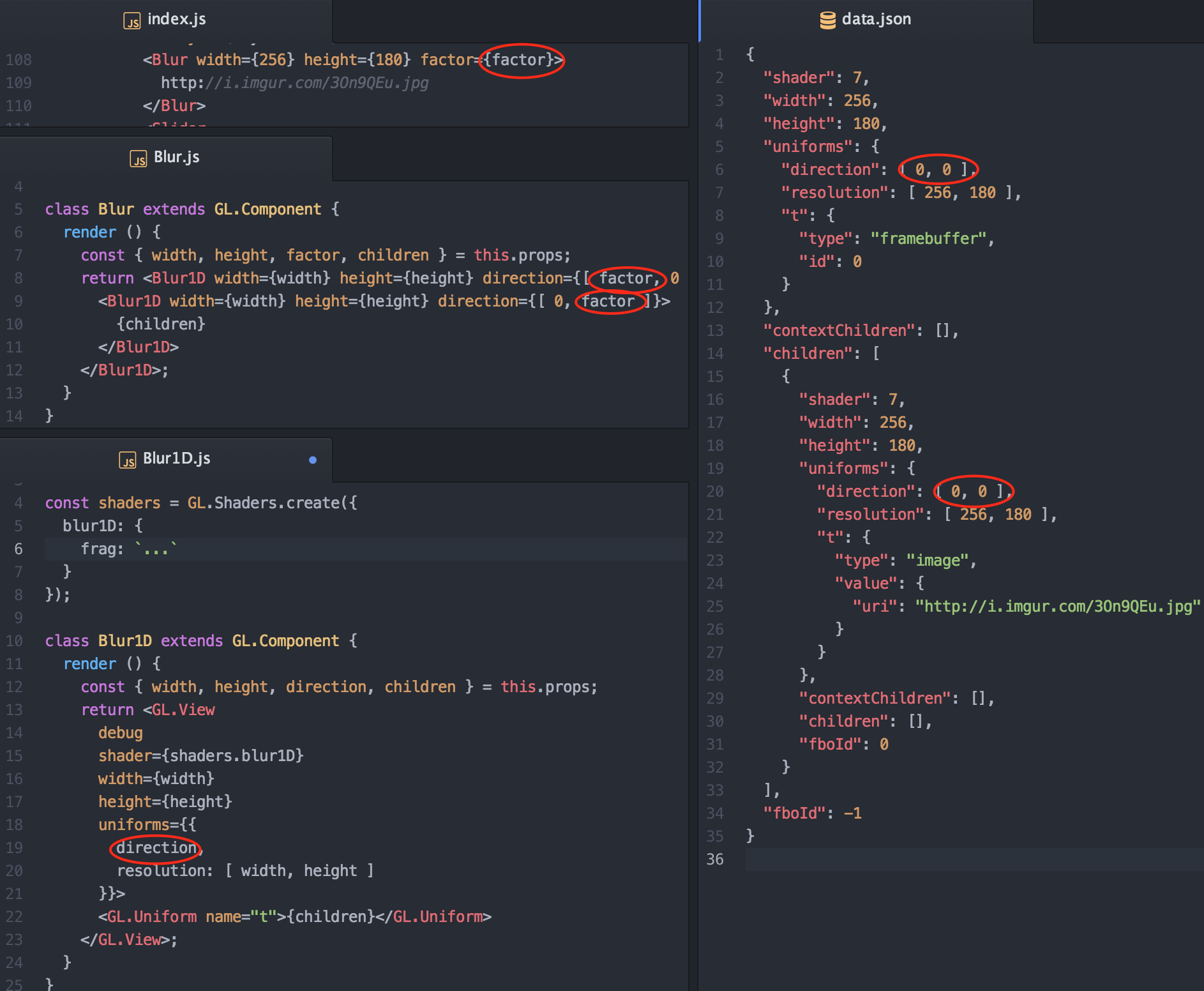The height and width of the screenshot is (991, 1204).
Task: Click the imgur URL in index.js line 109
Action: [x=294, y=83]
